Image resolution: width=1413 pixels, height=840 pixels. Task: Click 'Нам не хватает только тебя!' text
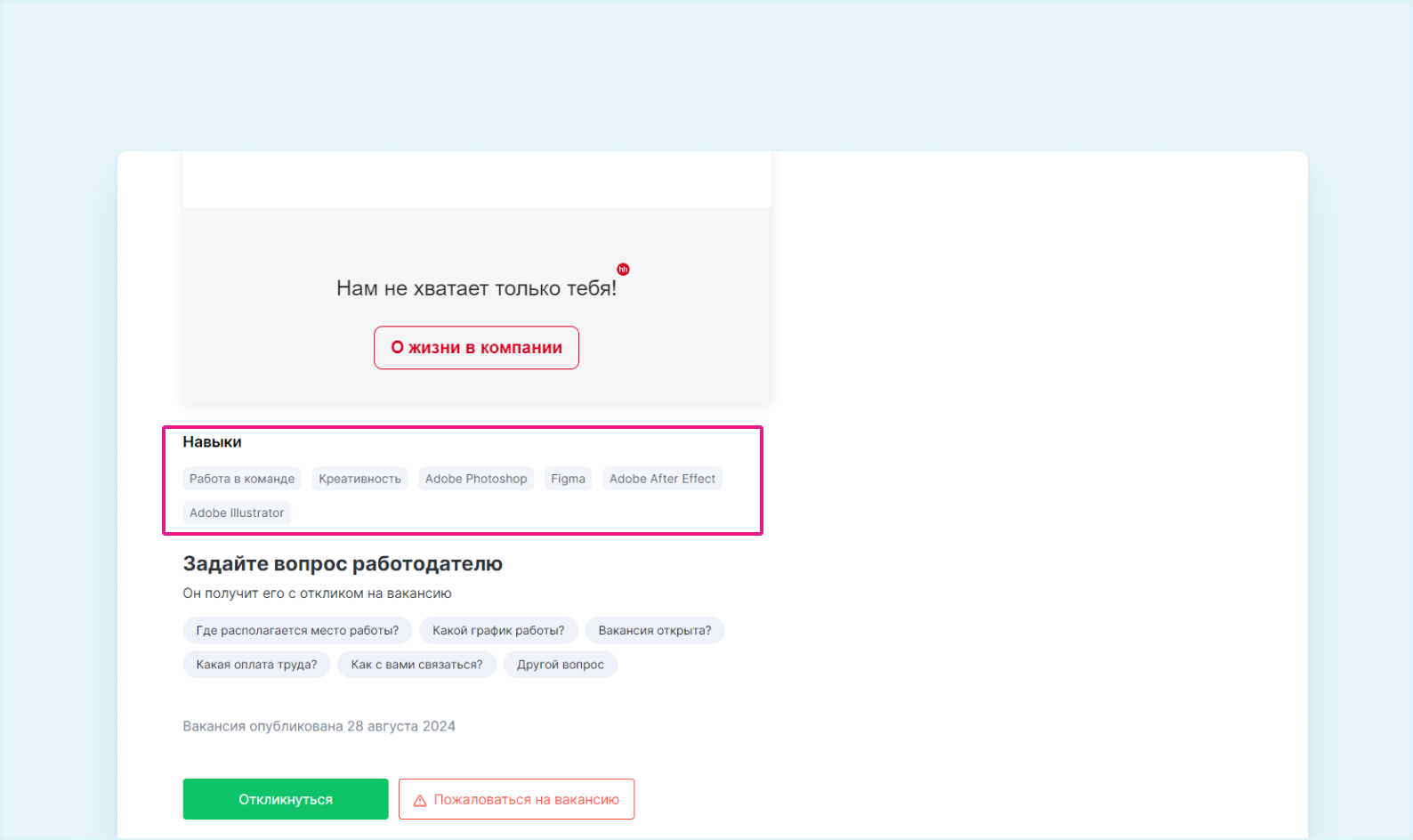point(476,288)
